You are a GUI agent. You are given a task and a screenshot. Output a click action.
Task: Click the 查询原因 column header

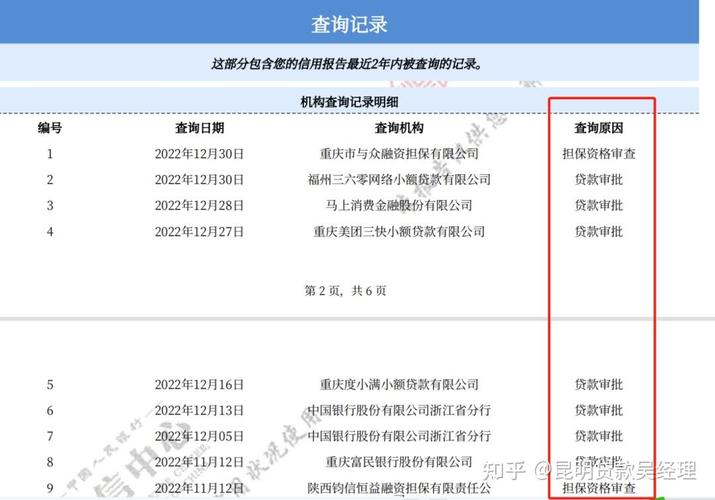(x=598, y=128)
